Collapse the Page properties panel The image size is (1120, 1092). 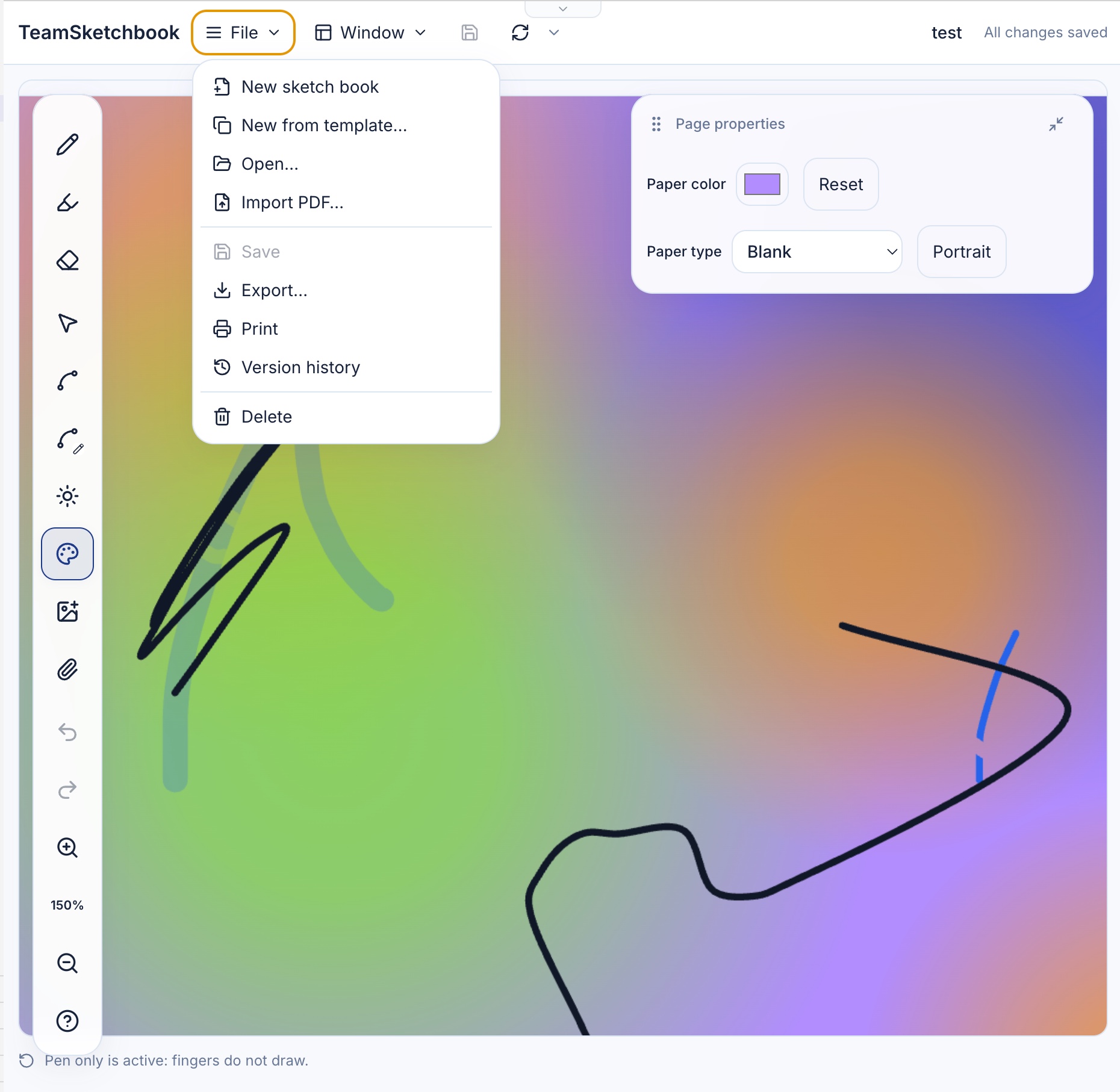coord(1056,124)
